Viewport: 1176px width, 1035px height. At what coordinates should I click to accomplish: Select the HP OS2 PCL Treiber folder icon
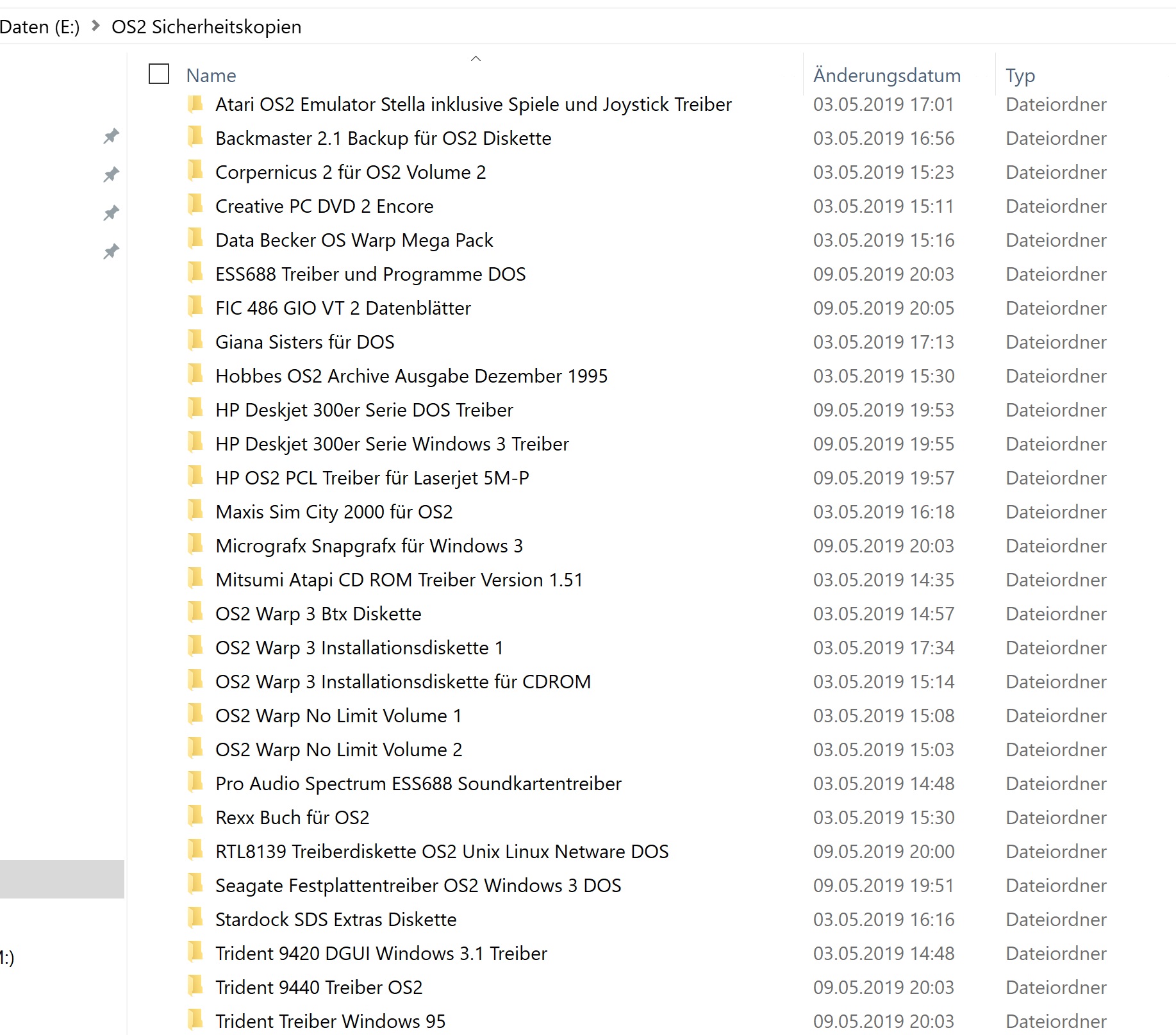(x=195, y=477)
